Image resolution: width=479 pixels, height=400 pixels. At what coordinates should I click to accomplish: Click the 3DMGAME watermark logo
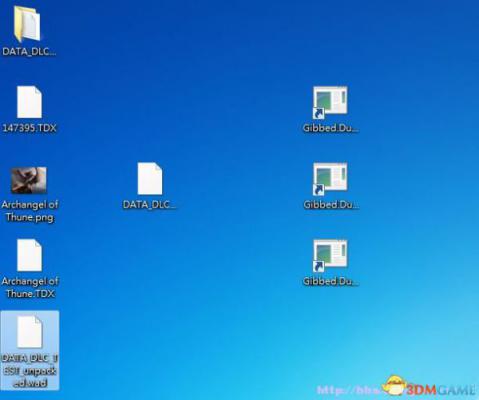pyautogui.click(x=430, y=388)
